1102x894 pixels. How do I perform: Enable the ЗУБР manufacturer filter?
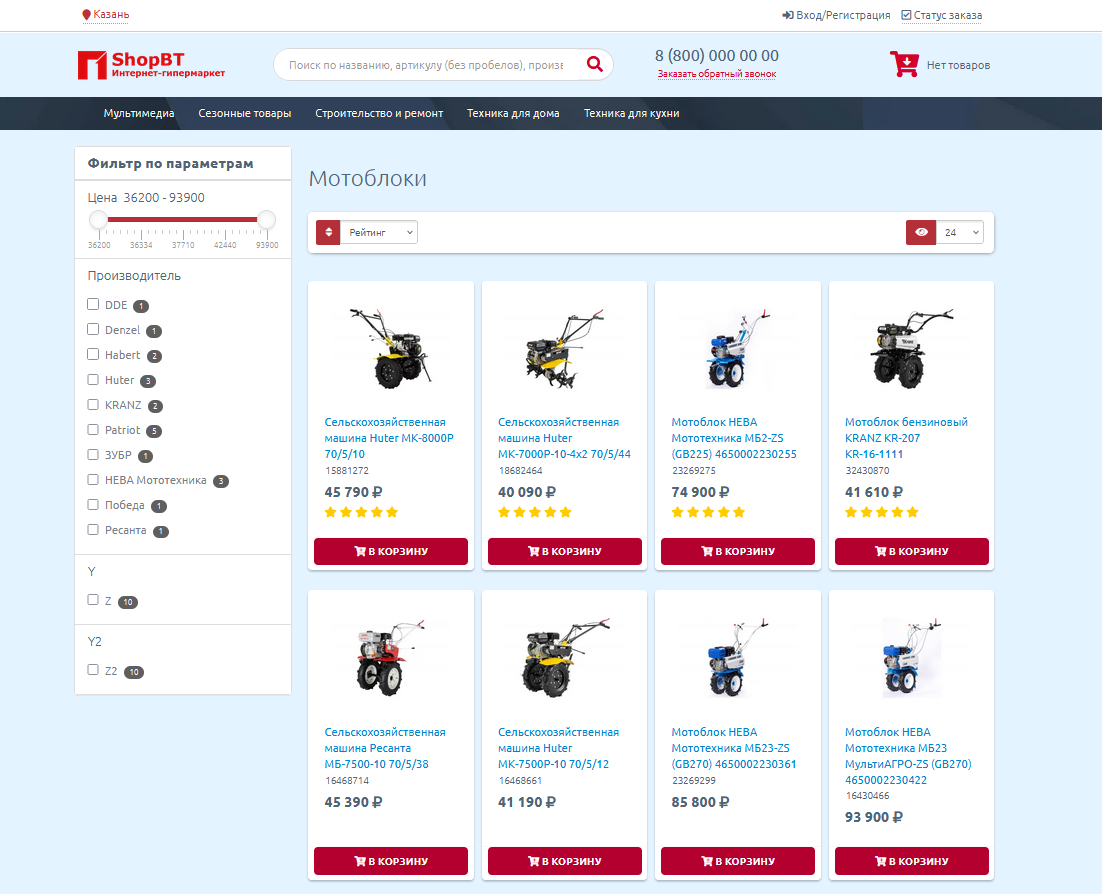point(93,455)
